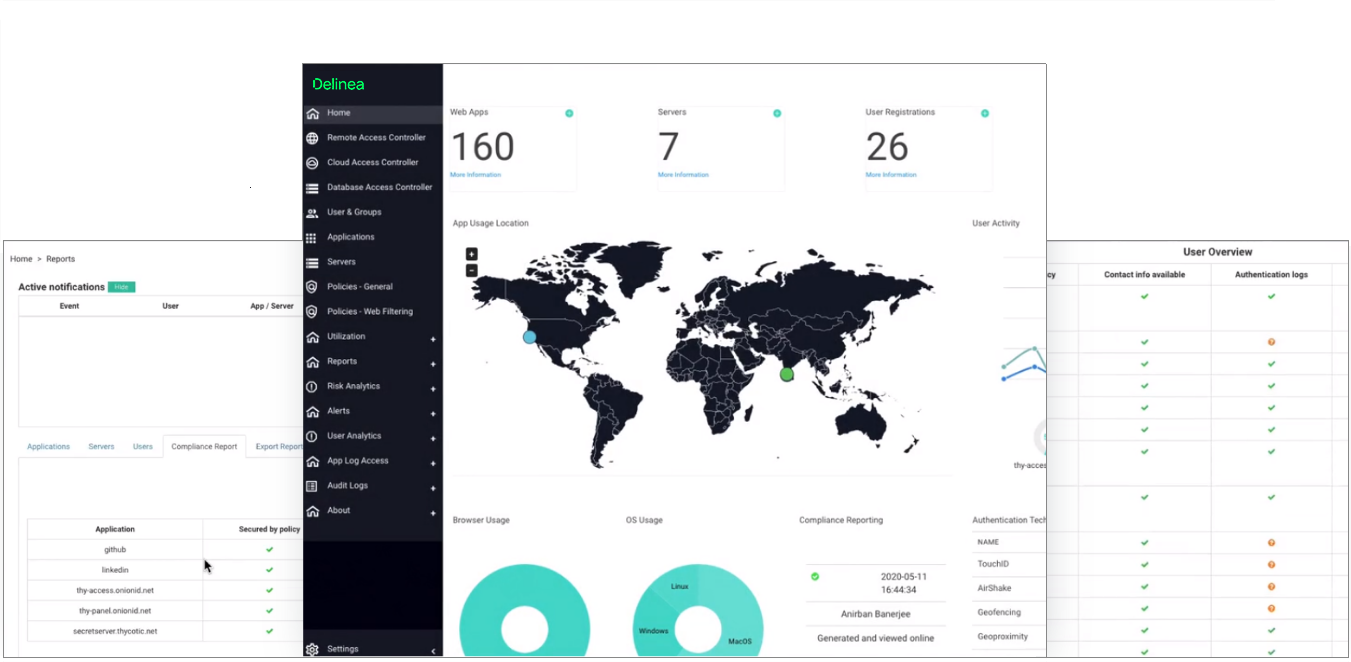Expand the Reports menu plus
Image resolution: width=1351 pixels, height=662 pixels.
coord(433,365)
